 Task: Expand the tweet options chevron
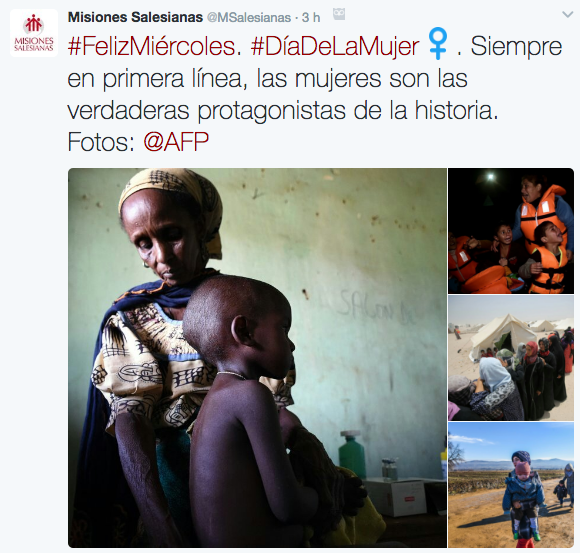567,15
